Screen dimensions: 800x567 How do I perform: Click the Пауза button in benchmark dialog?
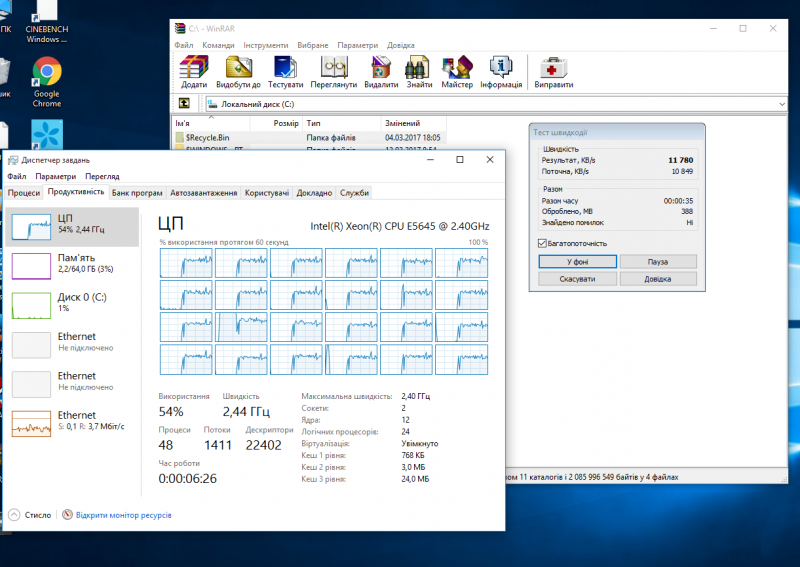pyautogui.click(x=657, y=261)
